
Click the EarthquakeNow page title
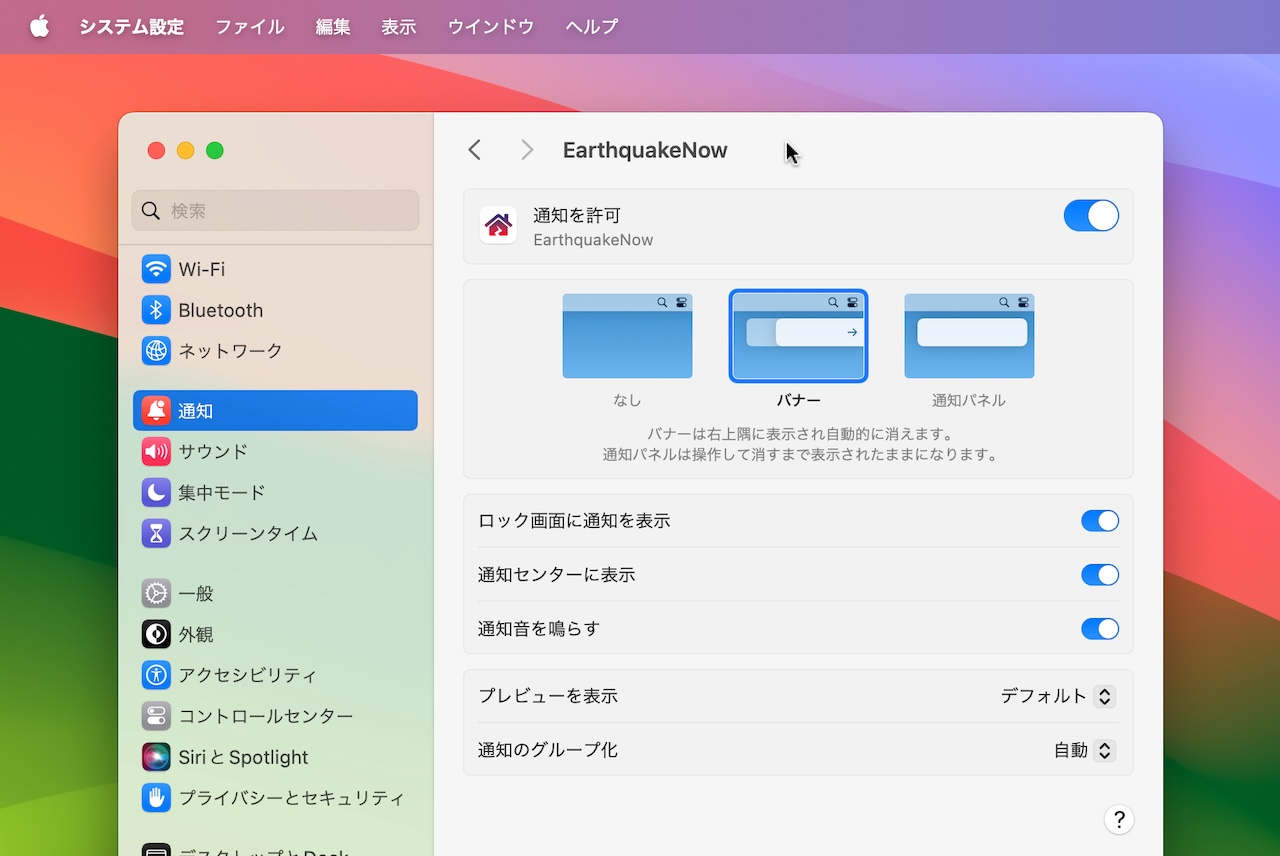[645, 150]
